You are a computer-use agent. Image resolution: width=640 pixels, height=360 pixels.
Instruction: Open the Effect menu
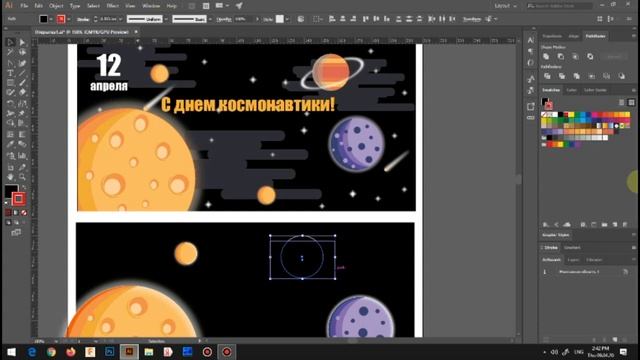[x=112, y=6]
